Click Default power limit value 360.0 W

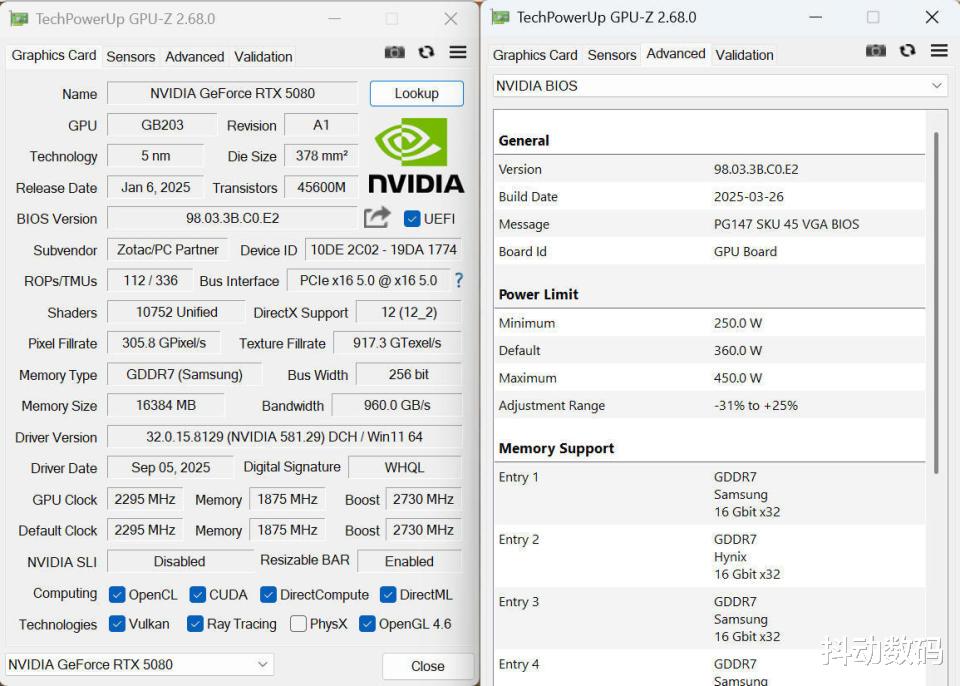pos(738,350)
